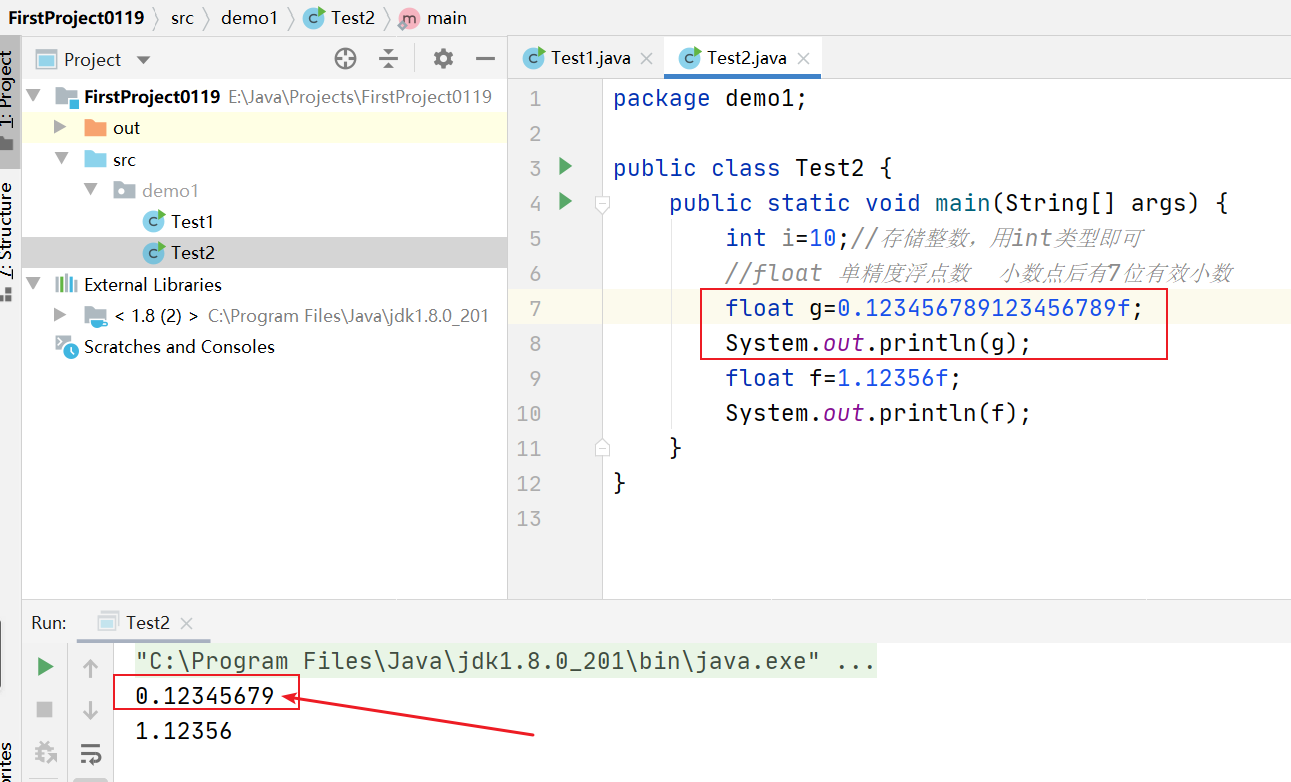Collapse External Libraries node
Screen dimensions: 1291x782
(34, 284)
